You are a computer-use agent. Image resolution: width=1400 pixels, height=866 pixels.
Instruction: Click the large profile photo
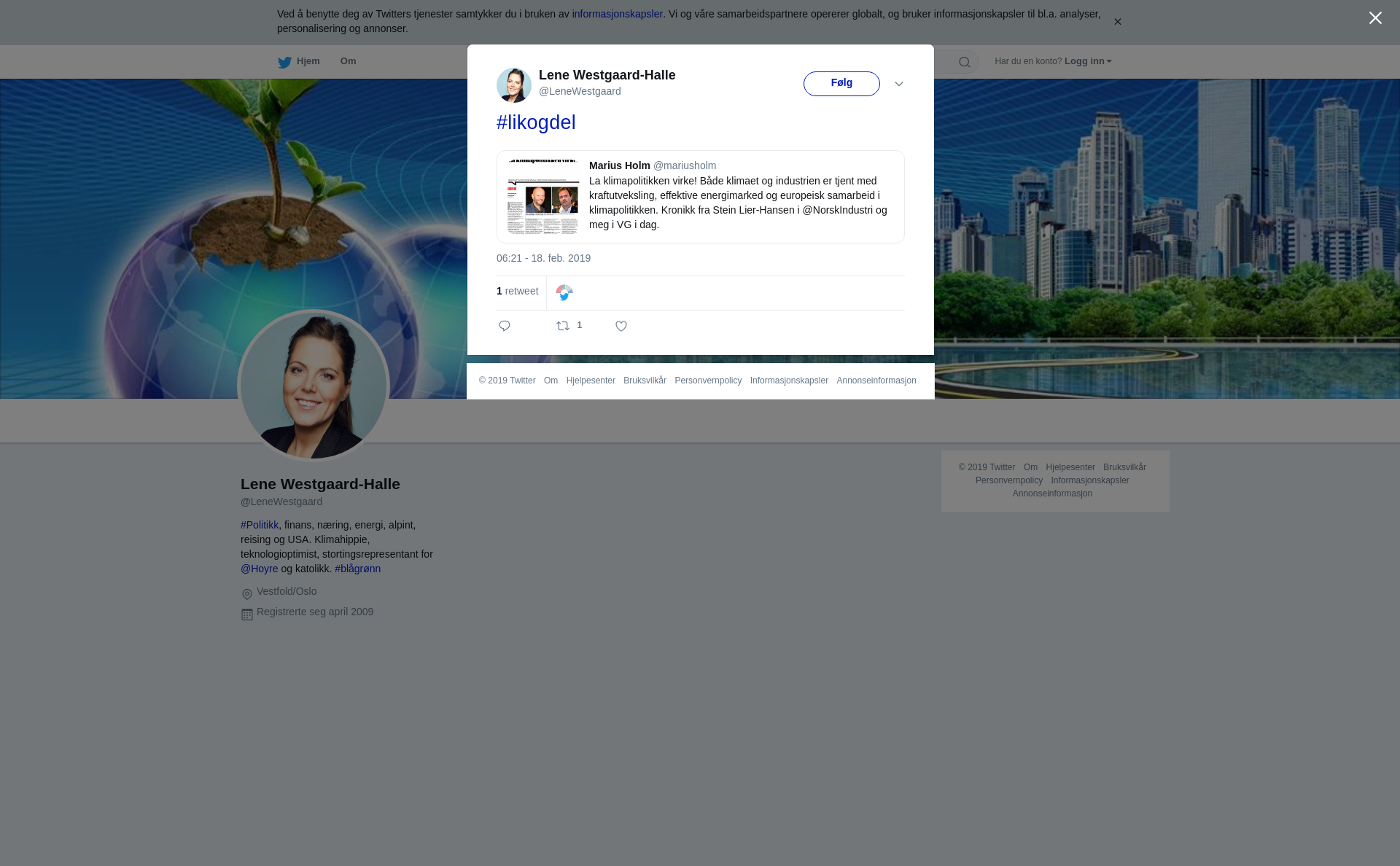pyautogui.click(x=314, y=386)
